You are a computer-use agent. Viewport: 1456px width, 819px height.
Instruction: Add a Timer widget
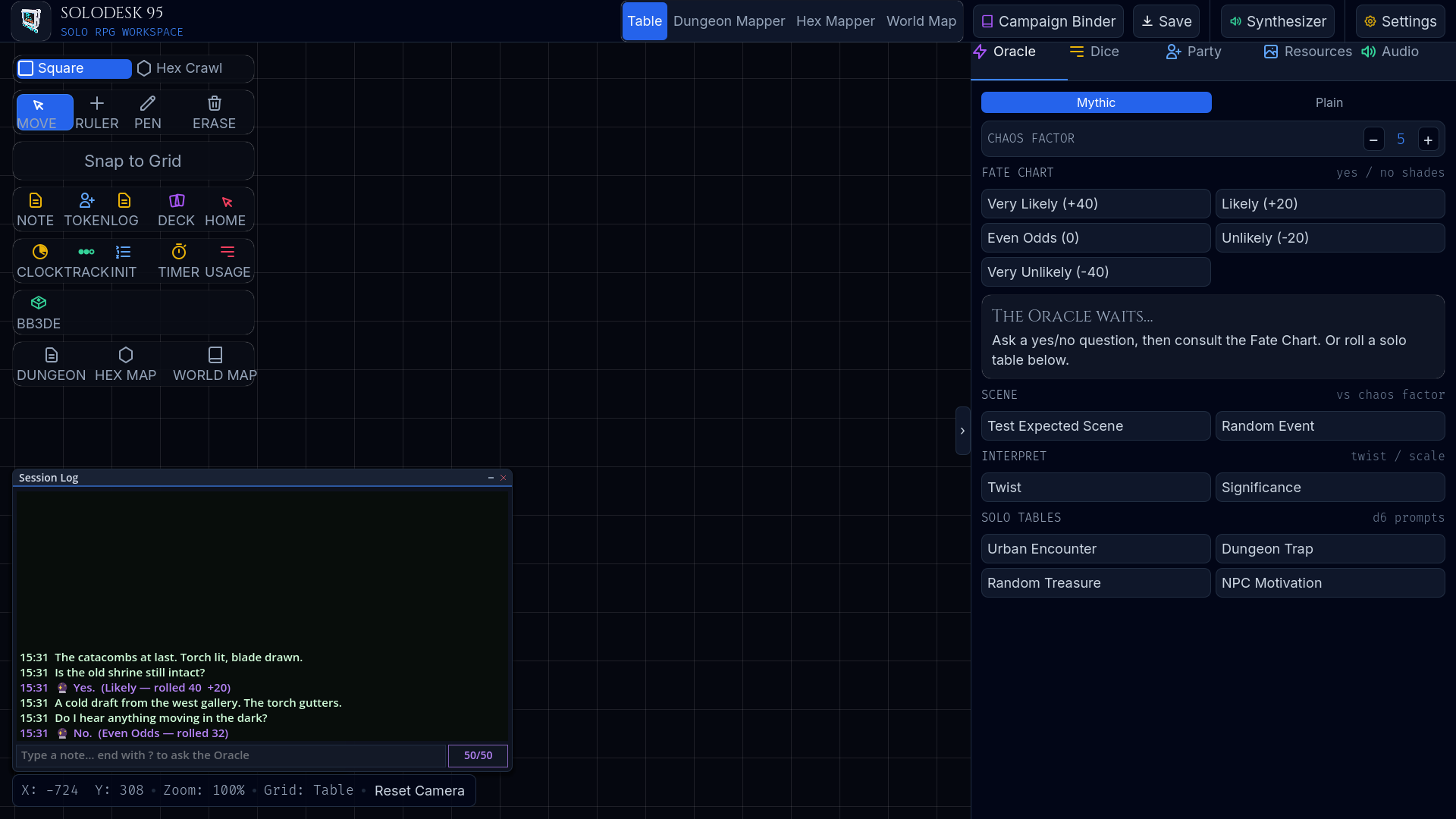point(179,261)
